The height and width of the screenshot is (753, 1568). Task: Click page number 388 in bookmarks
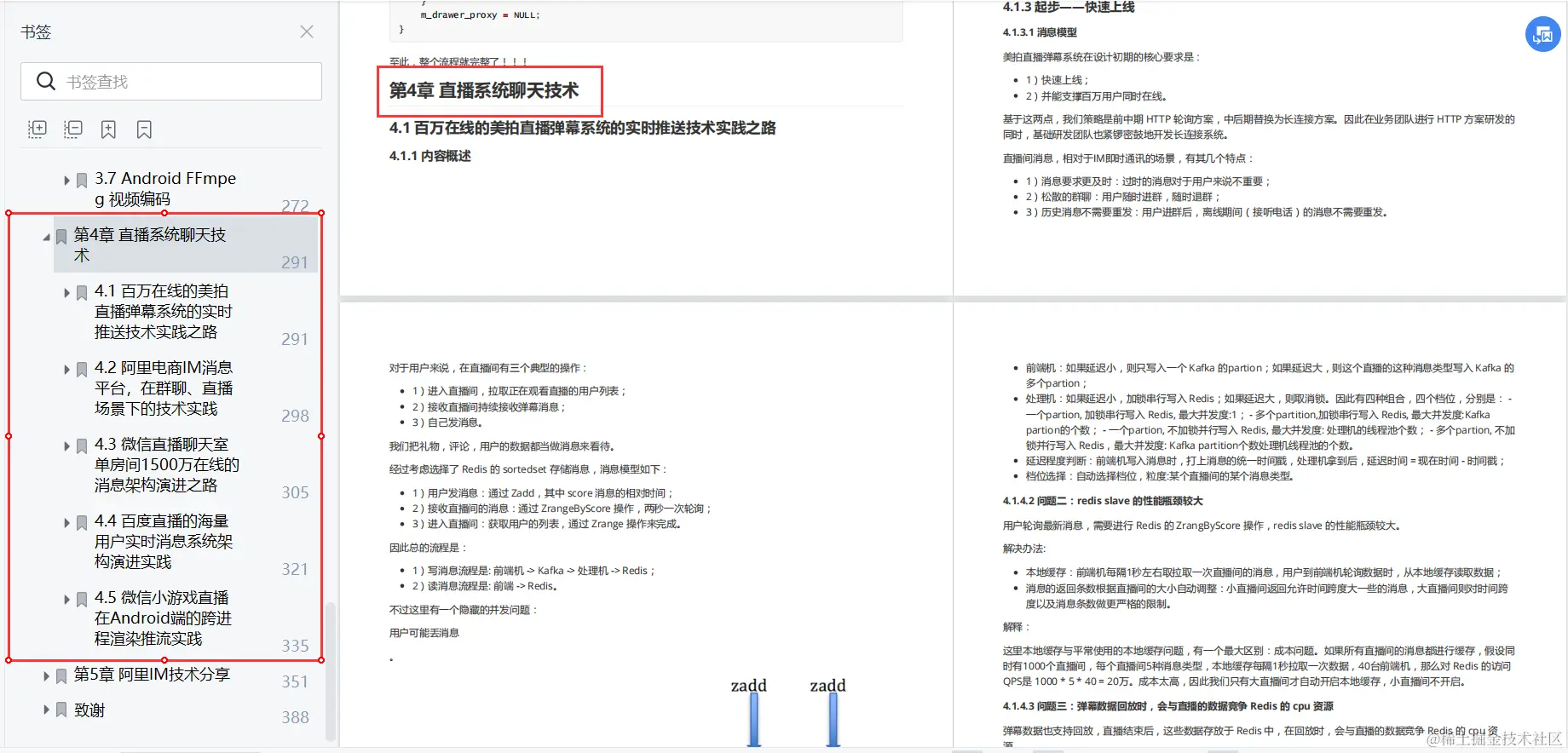[x=295, y=717]
